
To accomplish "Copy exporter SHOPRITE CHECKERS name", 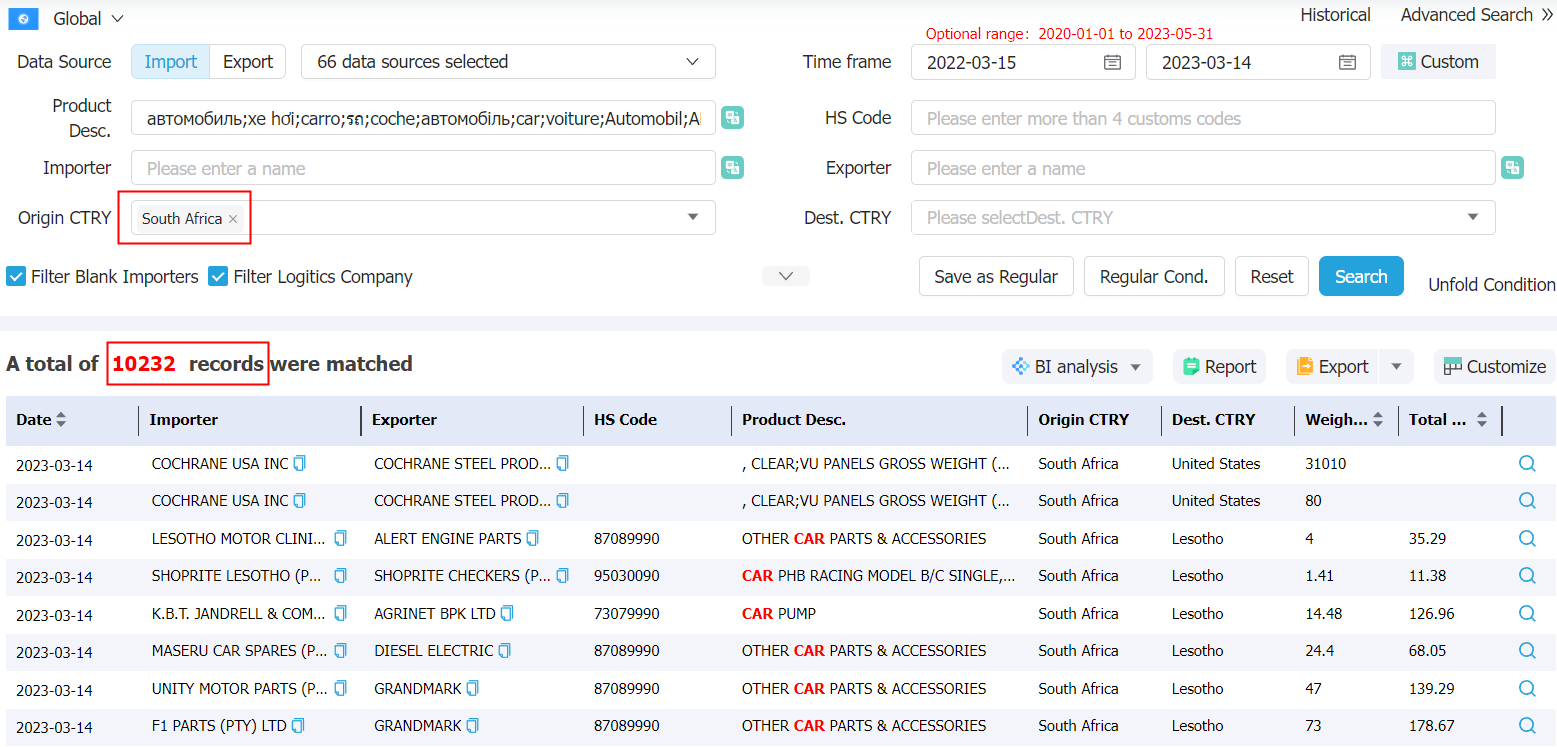I will [x=562, y=576].
